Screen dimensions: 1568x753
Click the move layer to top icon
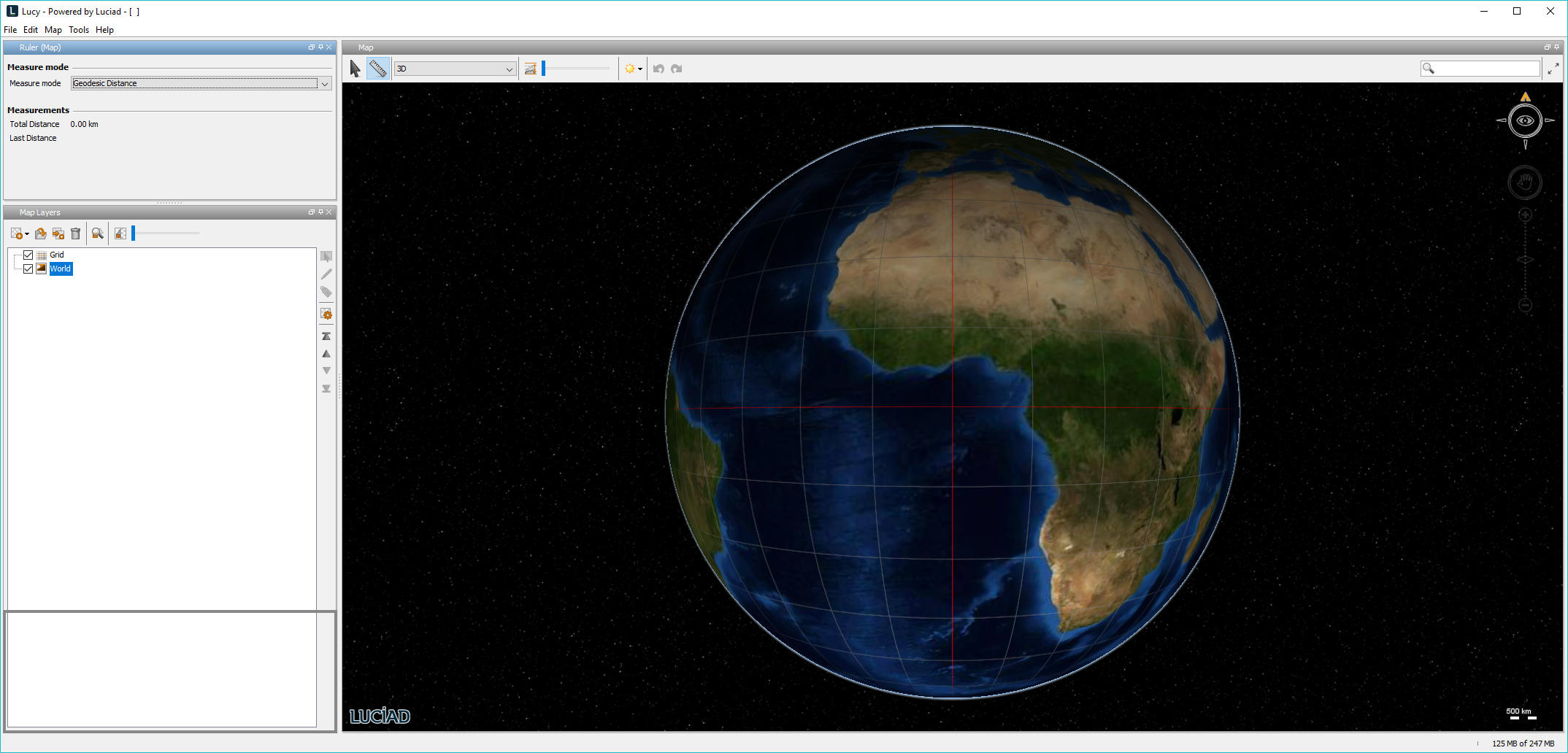[326, 336]
